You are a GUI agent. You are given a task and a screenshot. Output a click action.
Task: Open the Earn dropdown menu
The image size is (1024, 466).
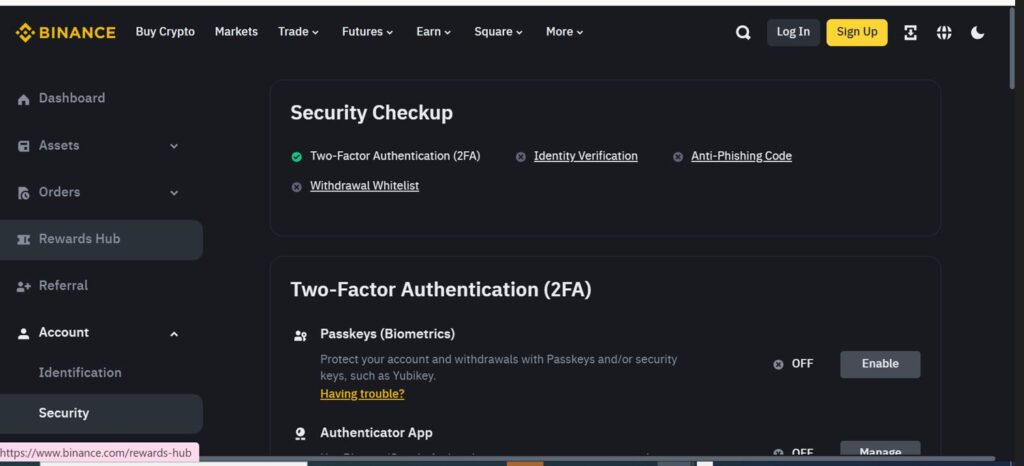pyautogui.click(x=434, y=32)
